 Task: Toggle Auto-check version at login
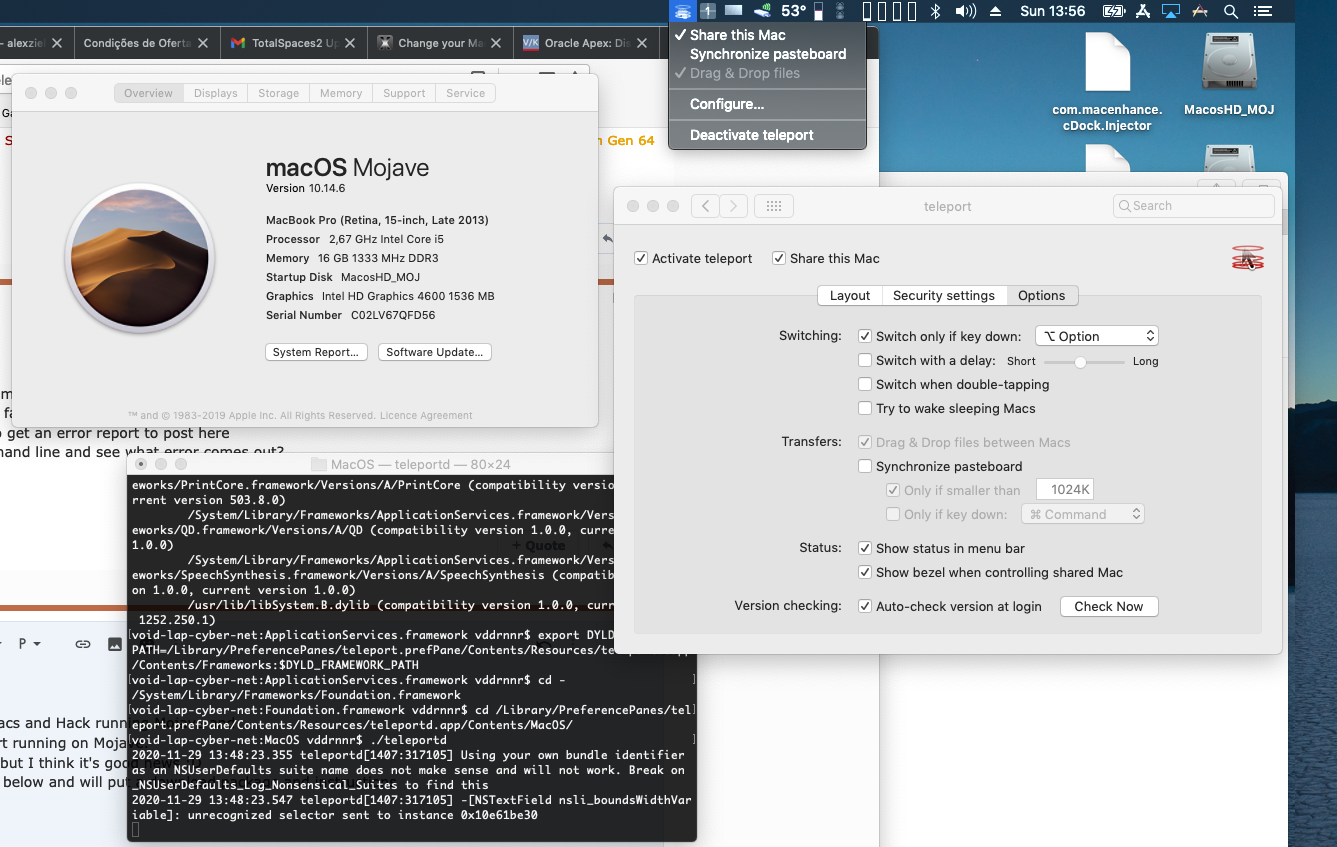point(865,606)
